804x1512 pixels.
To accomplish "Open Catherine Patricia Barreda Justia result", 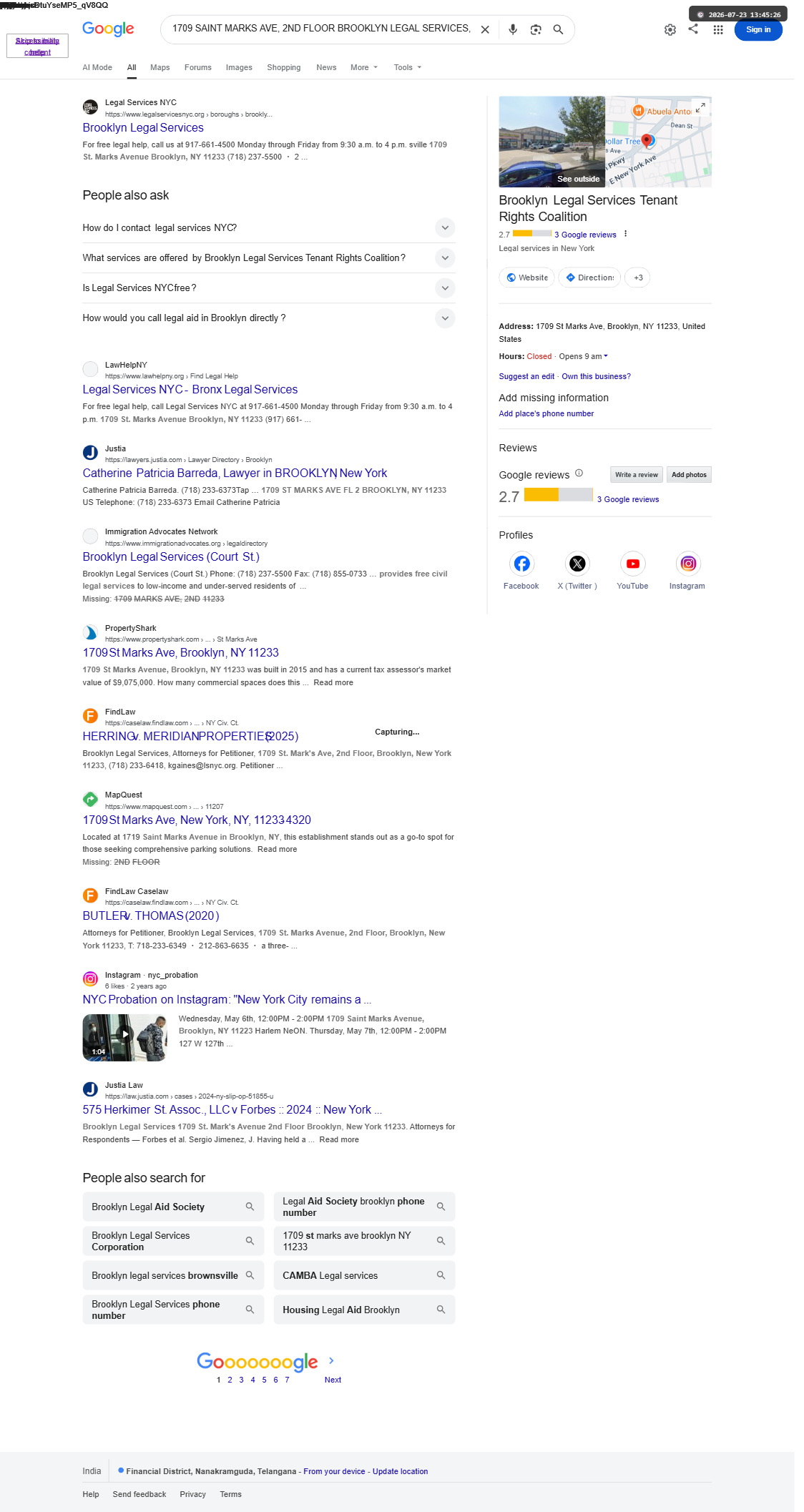I will click(x=235, y=473).
